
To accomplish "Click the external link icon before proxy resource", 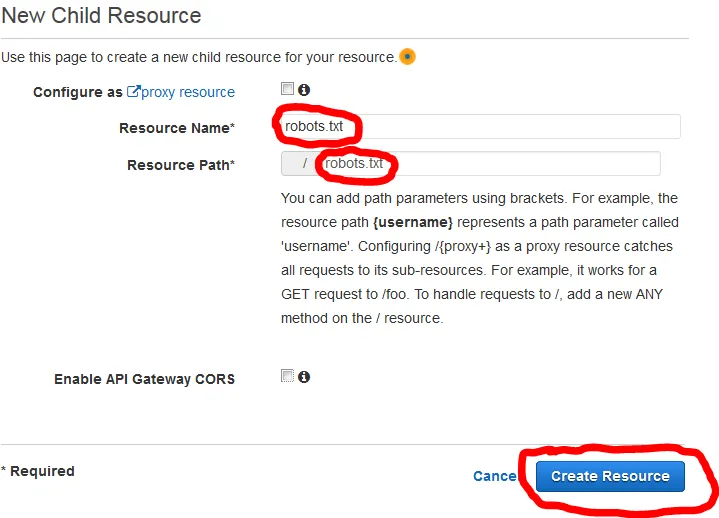I will (133, 92).
